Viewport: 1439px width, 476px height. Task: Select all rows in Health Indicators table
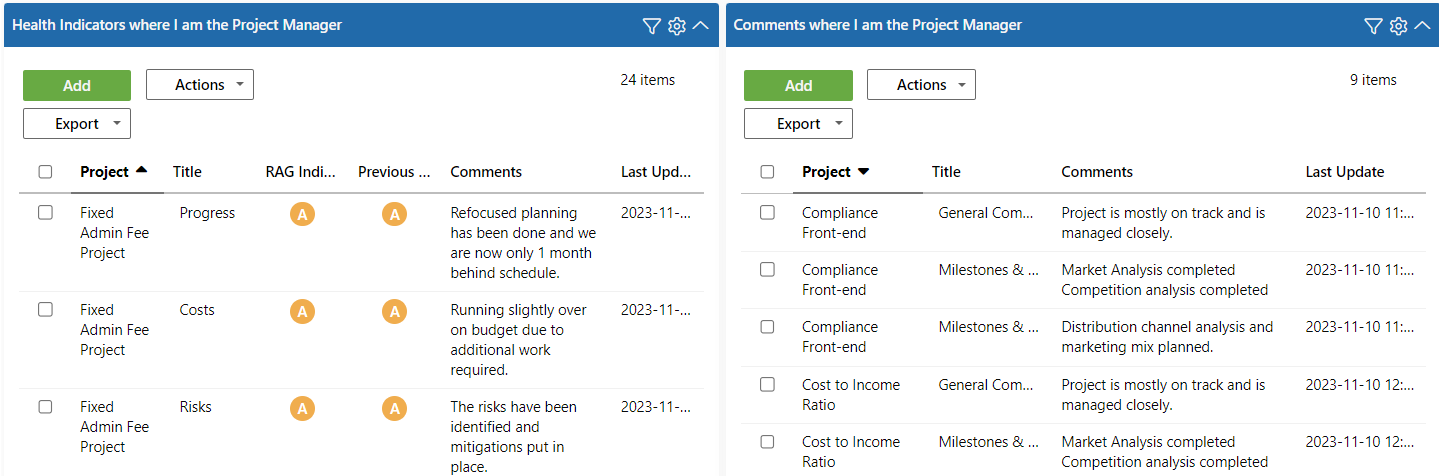click(45, 172)
